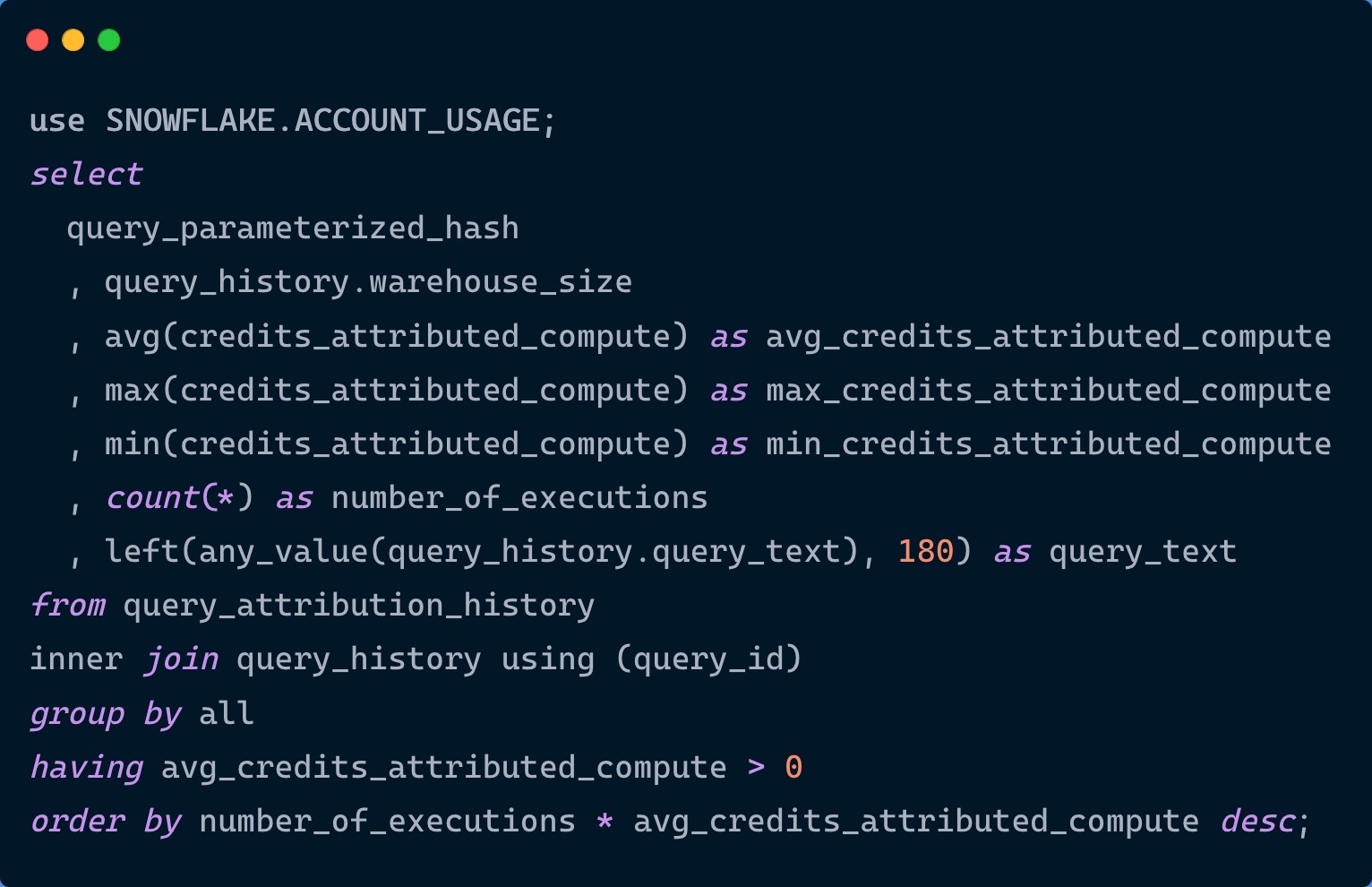Click the 'min(credits_attributed_compute)' expression
The width and height of the screenshot is (1372, 887).
396,443
